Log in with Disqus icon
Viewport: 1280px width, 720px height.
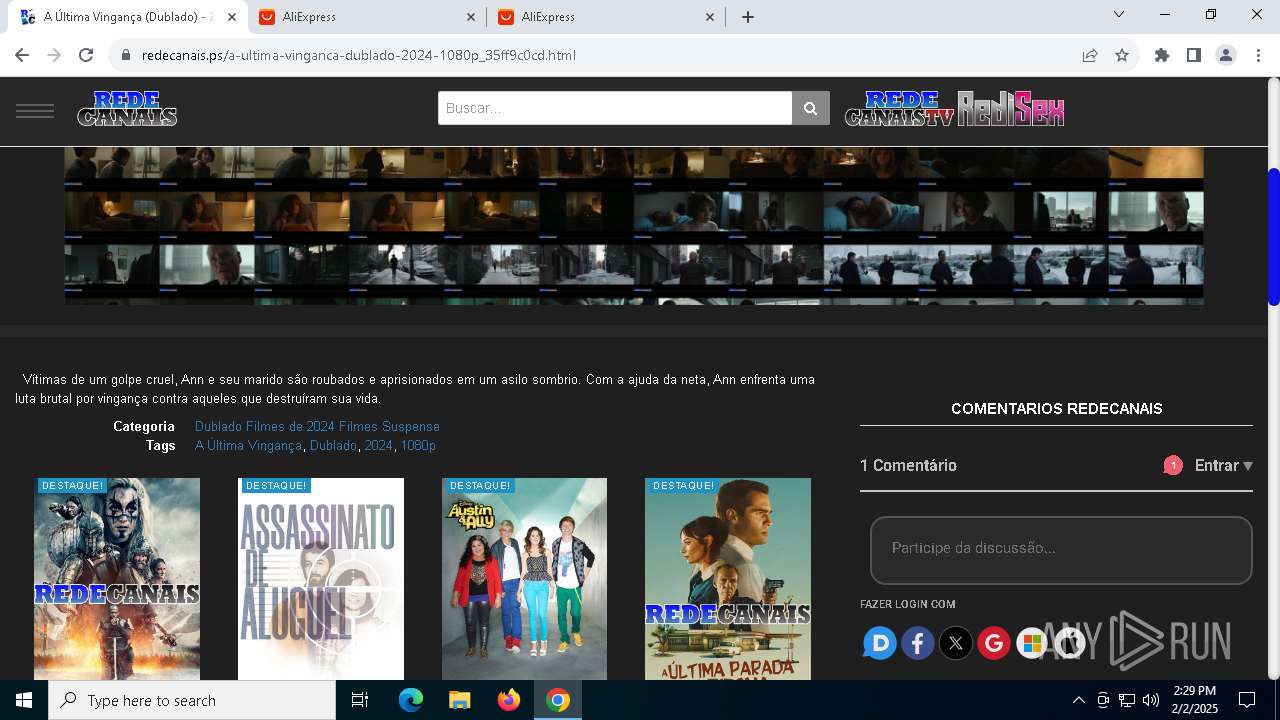tap(880, 642)
